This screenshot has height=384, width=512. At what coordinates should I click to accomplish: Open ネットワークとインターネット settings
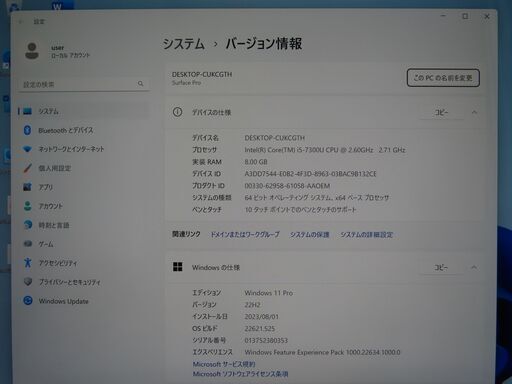[x=83, y=149]
